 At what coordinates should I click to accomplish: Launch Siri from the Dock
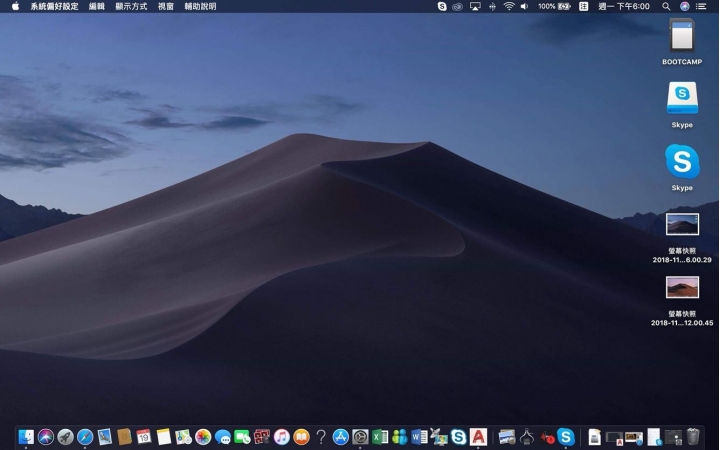pos(46,437)
